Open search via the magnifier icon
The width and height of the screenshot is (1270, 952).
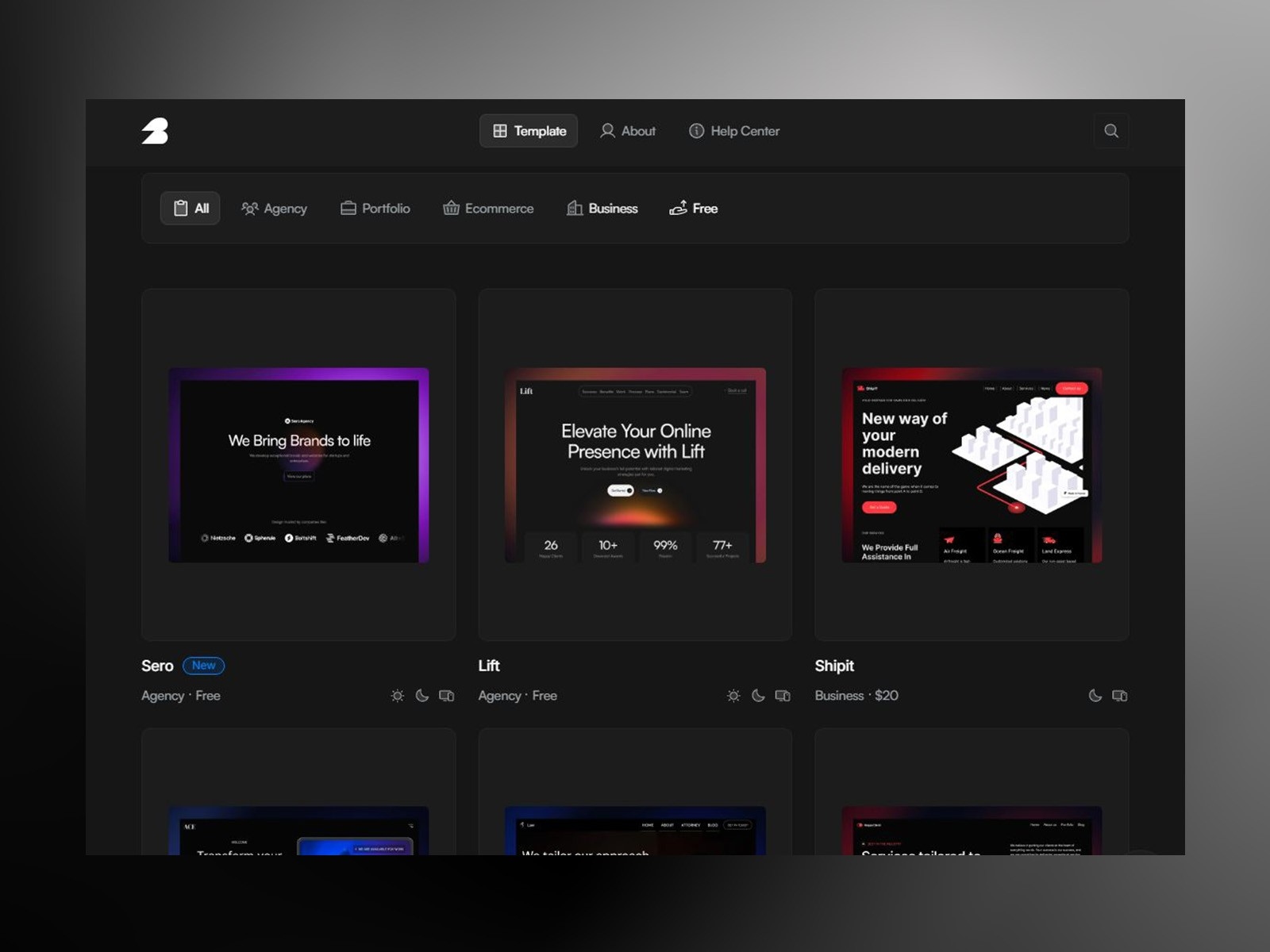tap(1111, 131)
